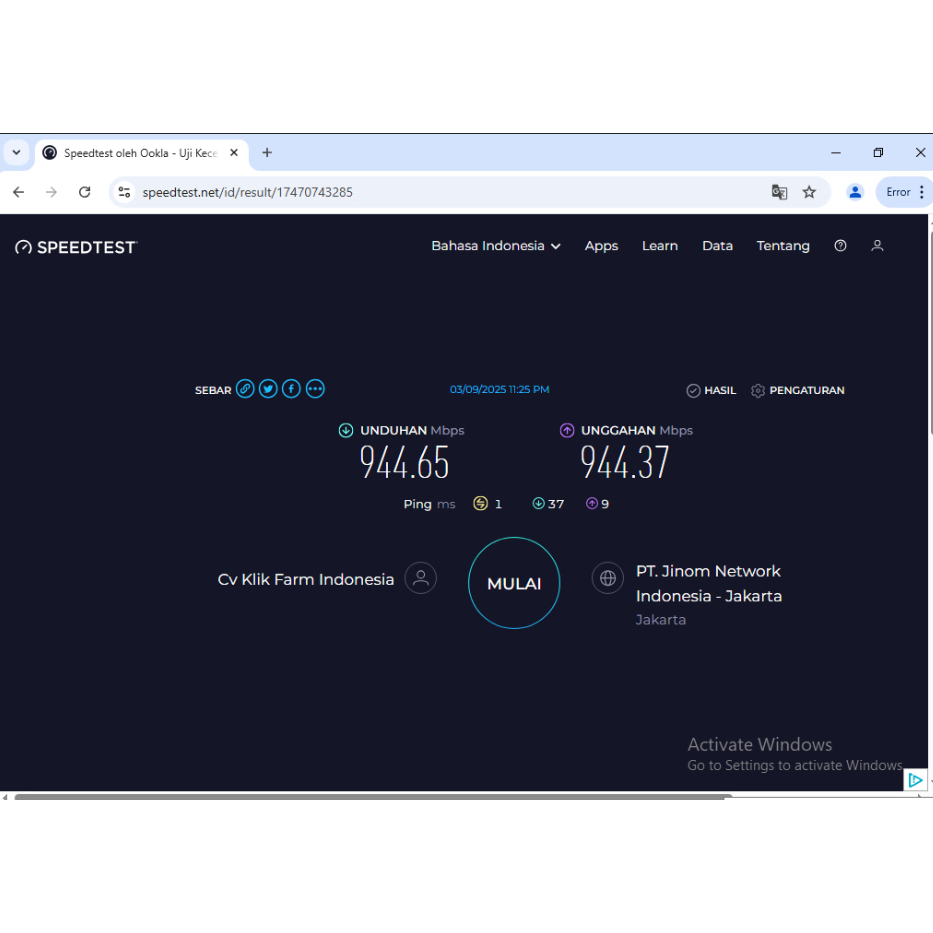The width and height of the screenshot is (933, 933).
Task: Click the copy-link share icon next to SEBAR
Action: tap(245, 388)
